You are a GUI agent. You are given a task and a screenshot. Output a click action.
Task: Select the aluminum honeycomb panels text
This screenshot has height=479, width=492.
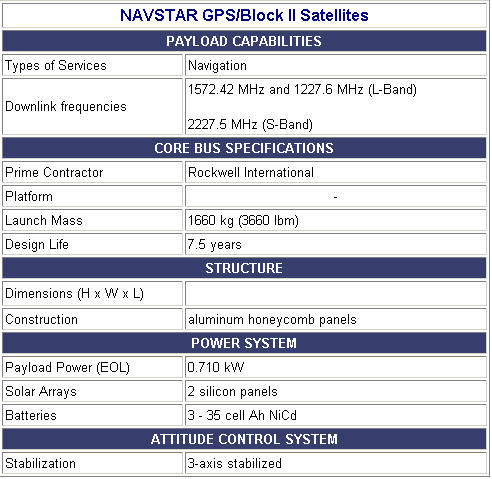click(272, 319)
